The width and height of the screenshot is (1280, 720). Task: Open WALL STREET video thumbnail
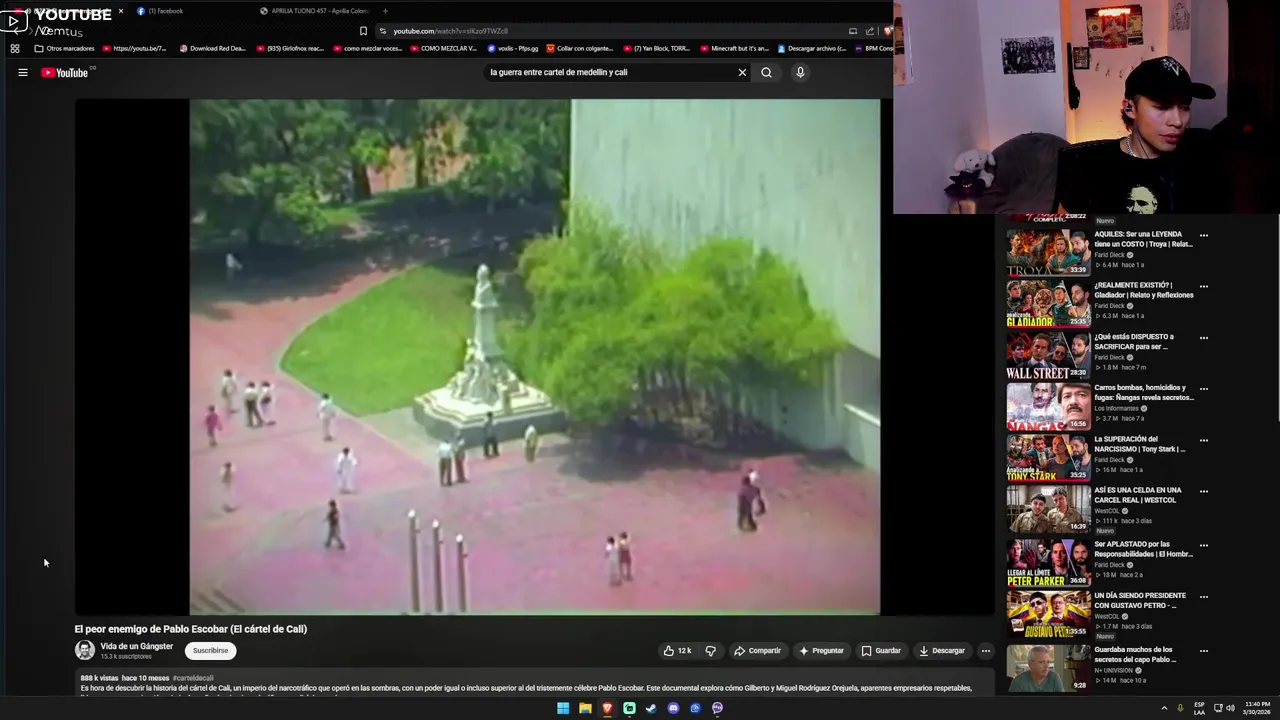coord(1048,356)
